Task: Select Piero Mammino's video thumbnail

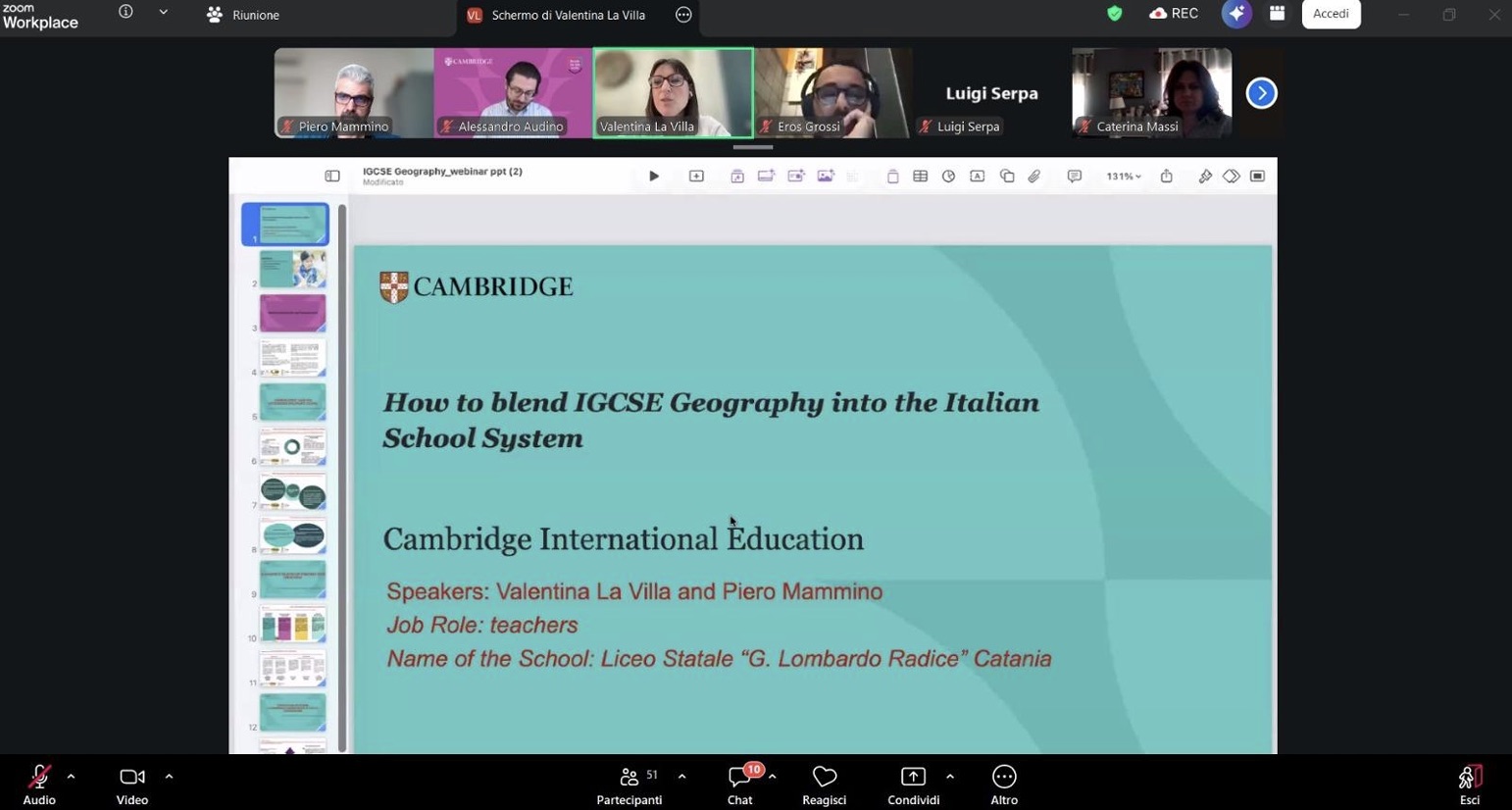Action: (x=354, y=92)
